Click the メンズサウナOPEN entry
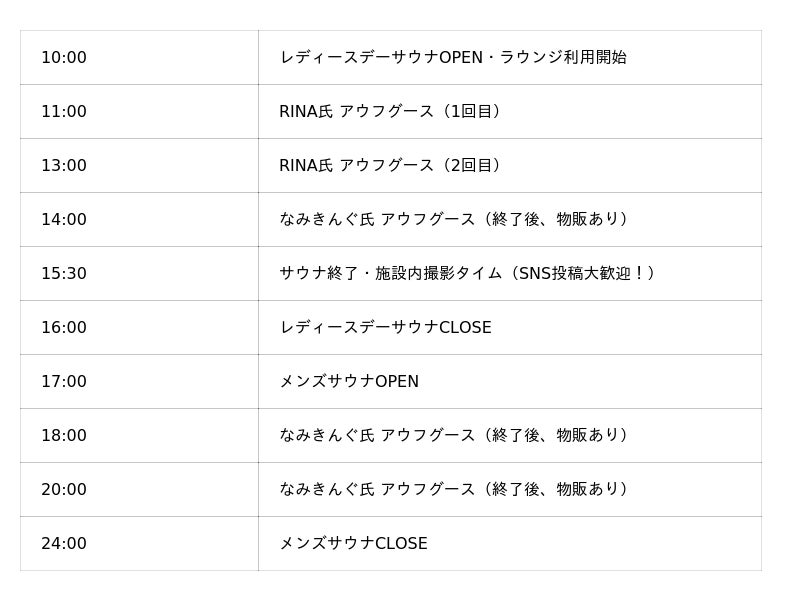Viewport: 800px width, 601px height. click(349, 382)
